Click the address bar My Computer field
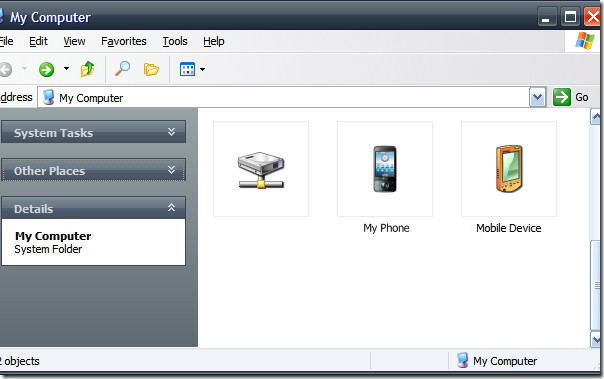This screenshot has height=379, width=604. point(284,97)
